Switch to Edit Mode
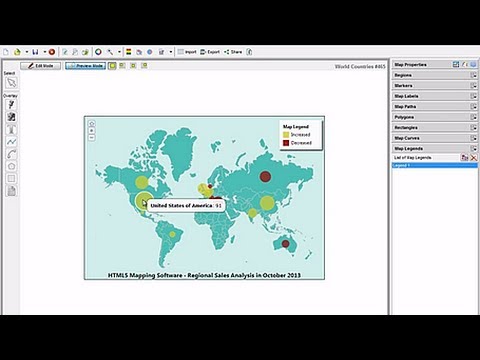The height and width of the screenshot is (360, 480). [41, 66]
